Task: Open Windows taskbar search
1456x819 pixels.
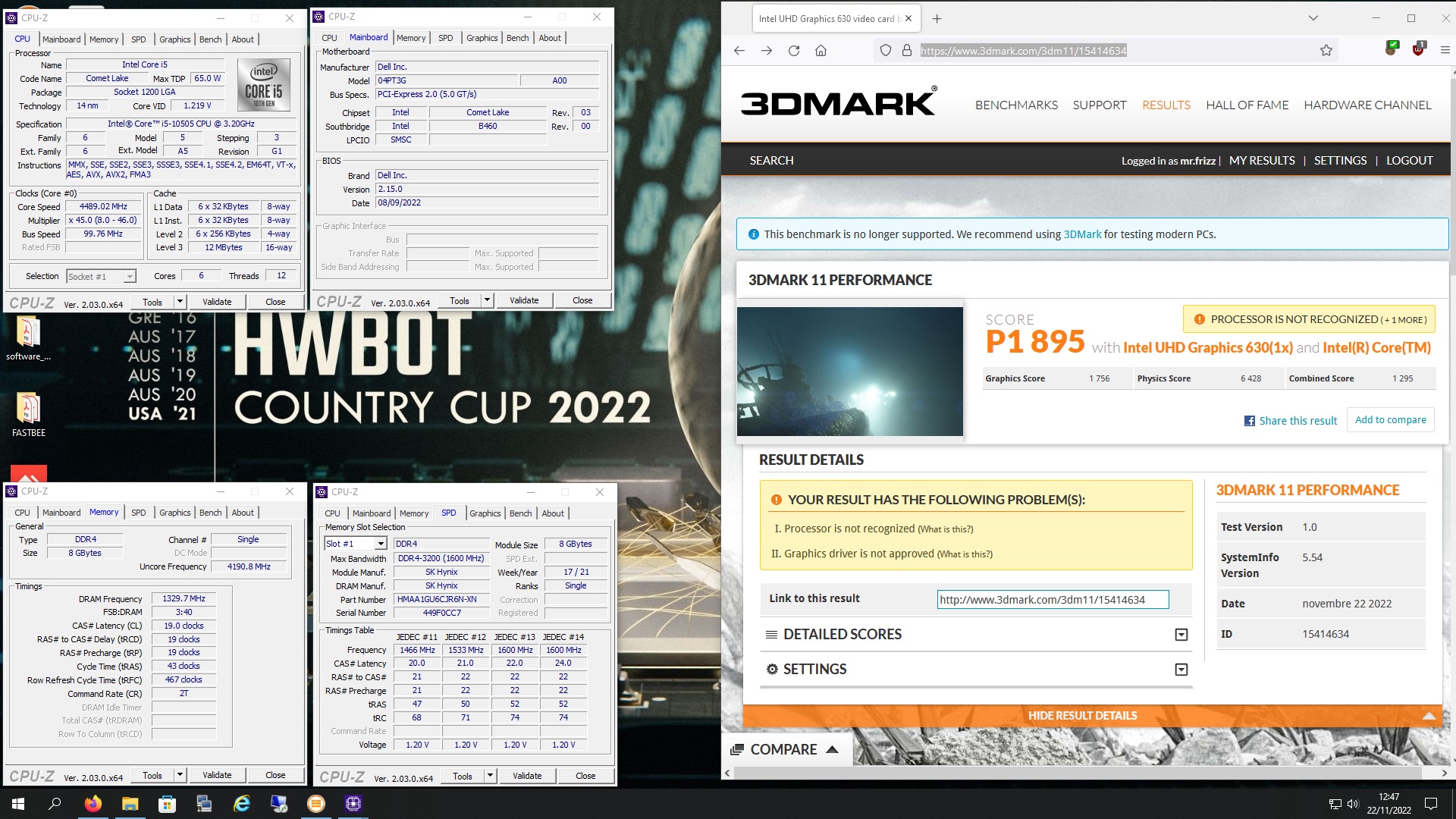Action: 55,804
